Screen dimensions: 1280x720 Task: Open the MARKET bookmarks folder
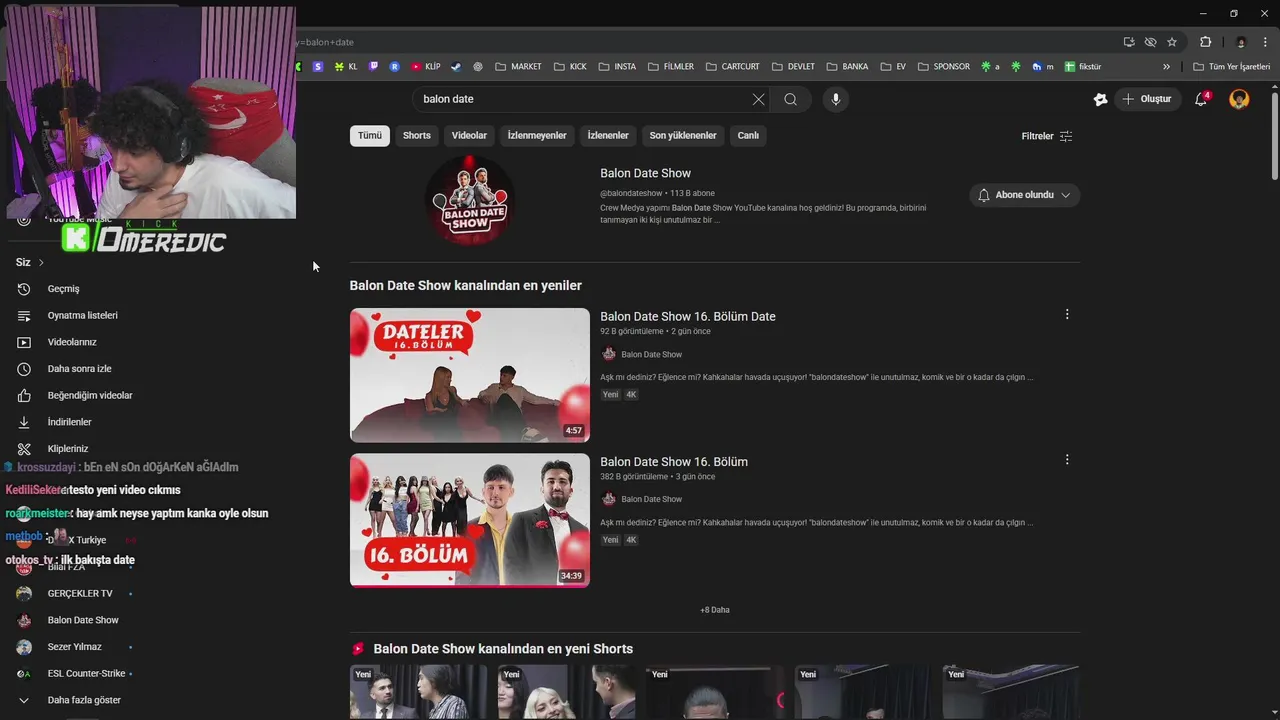[518, 67]
